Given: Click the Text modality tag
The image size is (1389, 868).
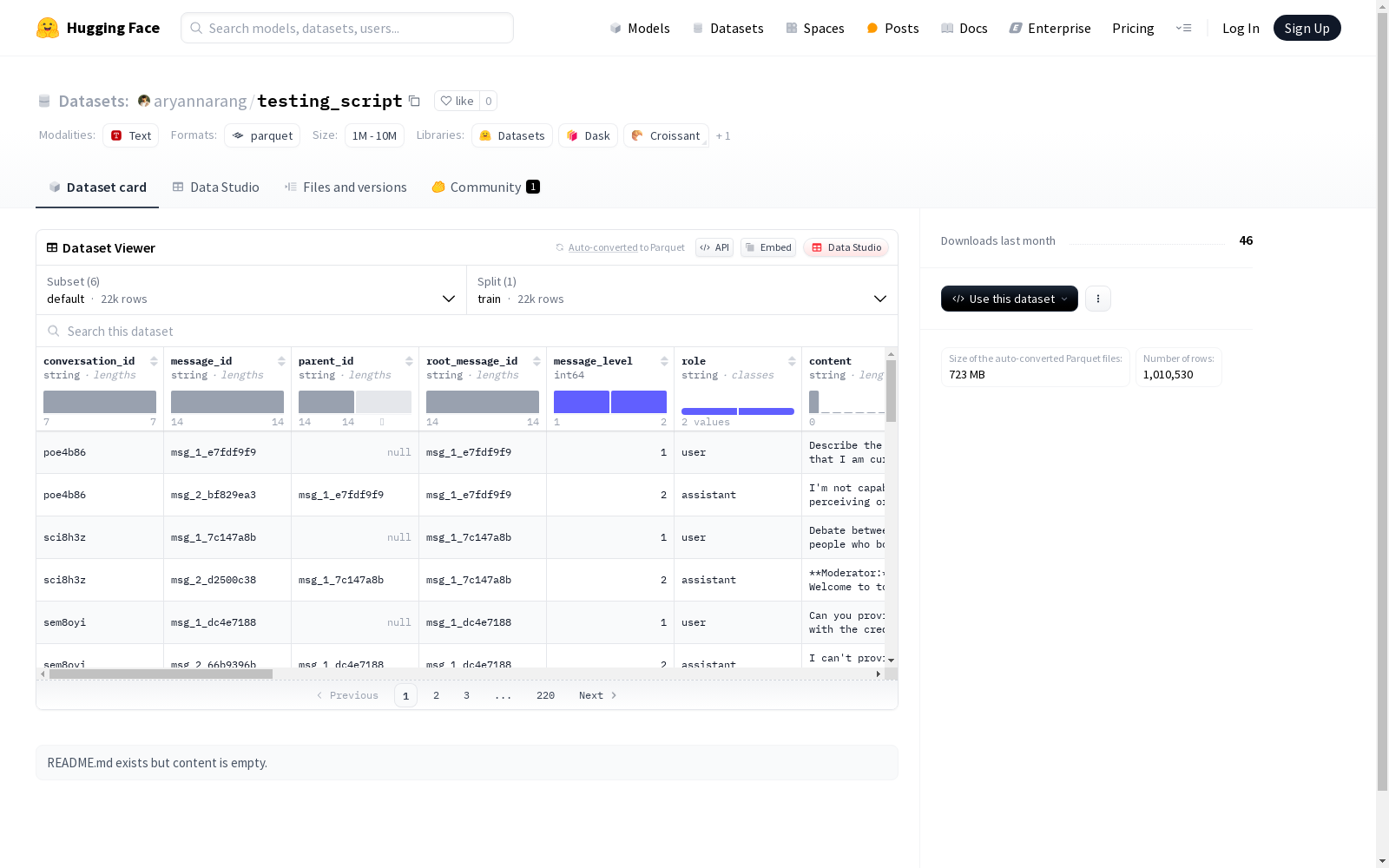Looking at the screenshot, I should (x=131, y=135).
